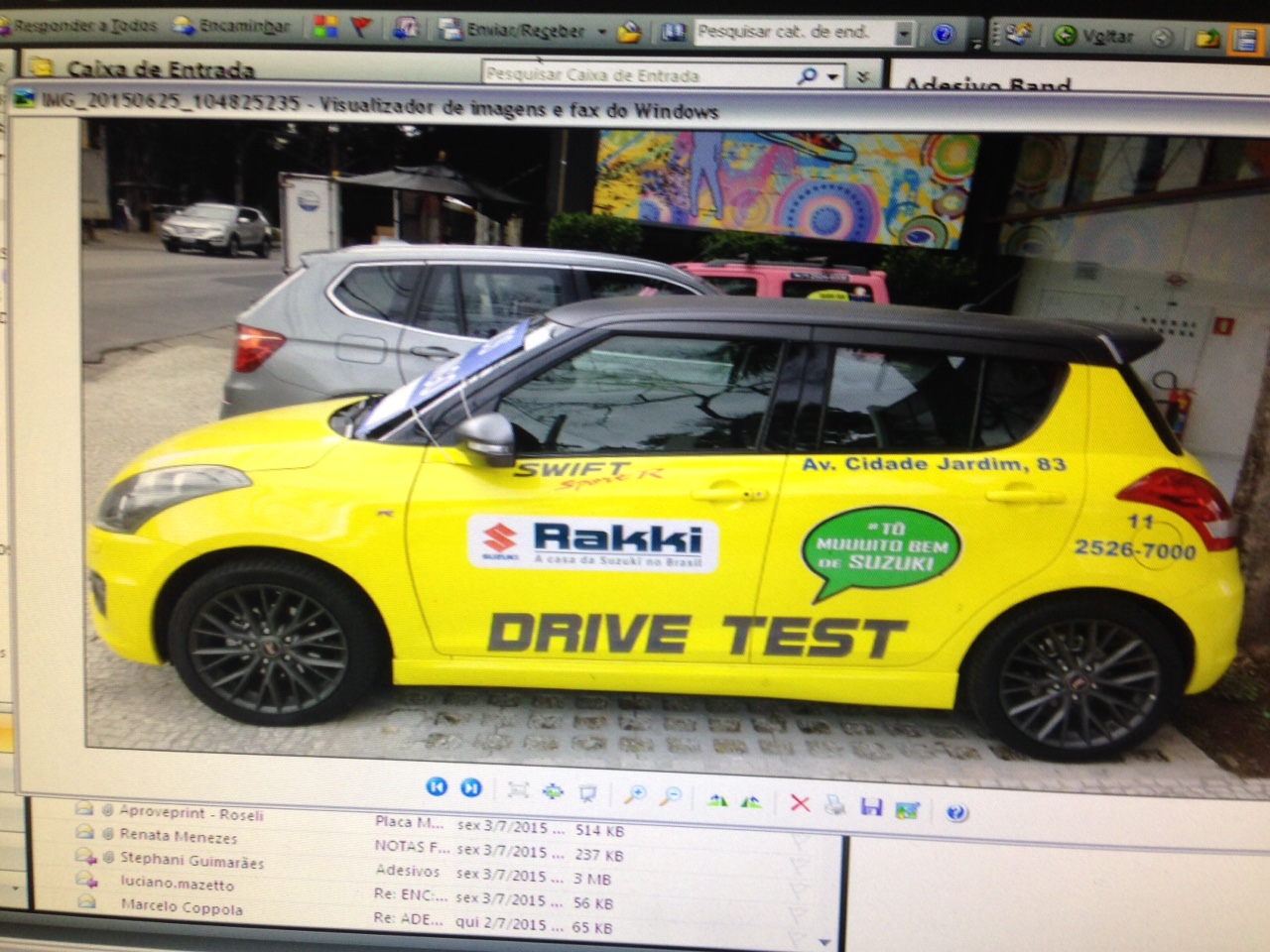Zoom out of the picture
The width and height of the screenshot is (1270, 952).
pyautogui.click(x=671, y=795)
